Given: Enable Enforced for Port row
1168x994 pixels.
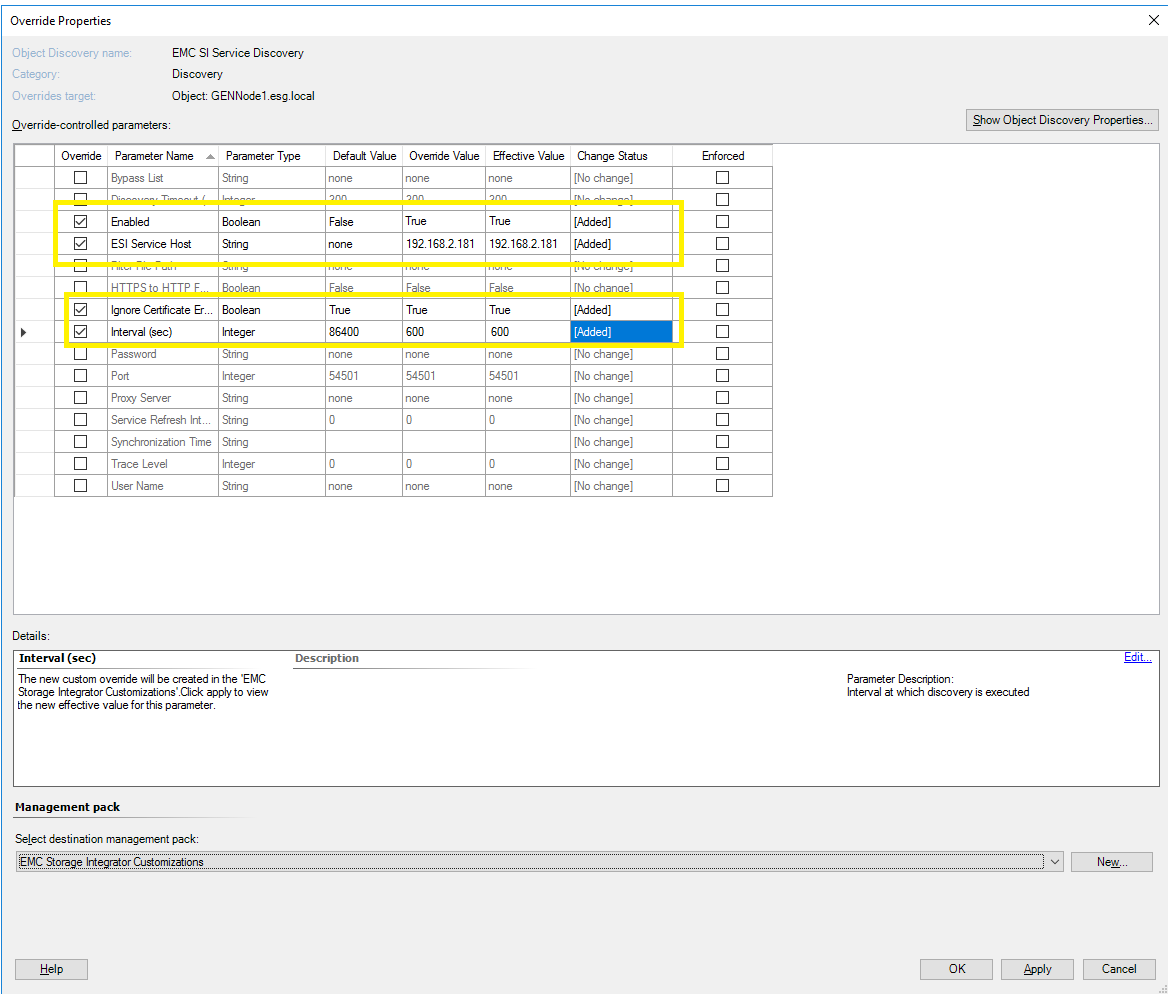Looking at the screenshot, I should [x=723, y=376].
